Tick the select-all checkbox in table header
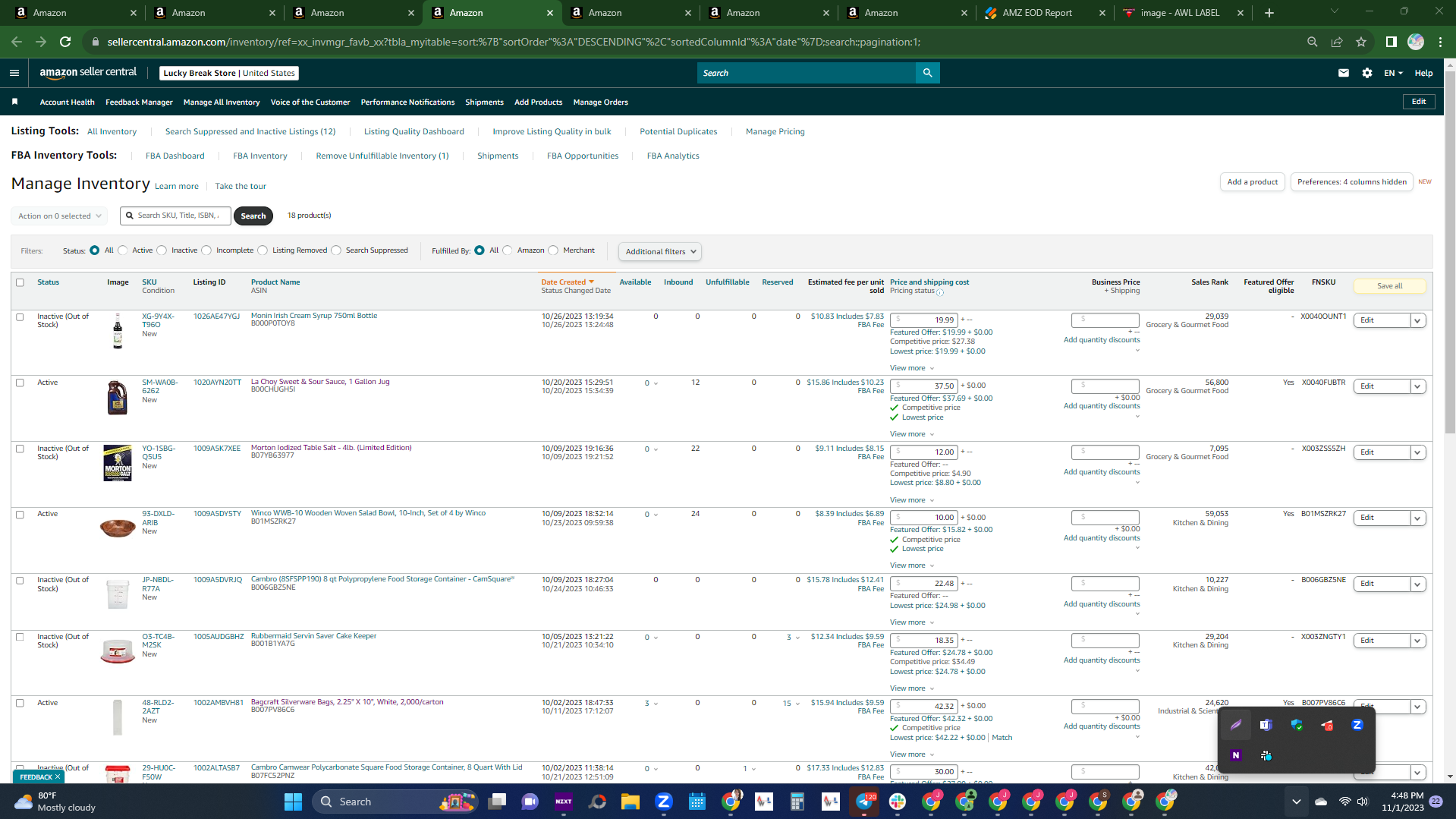The height and width of the screenshot is (819, 1456). point(20,282)
